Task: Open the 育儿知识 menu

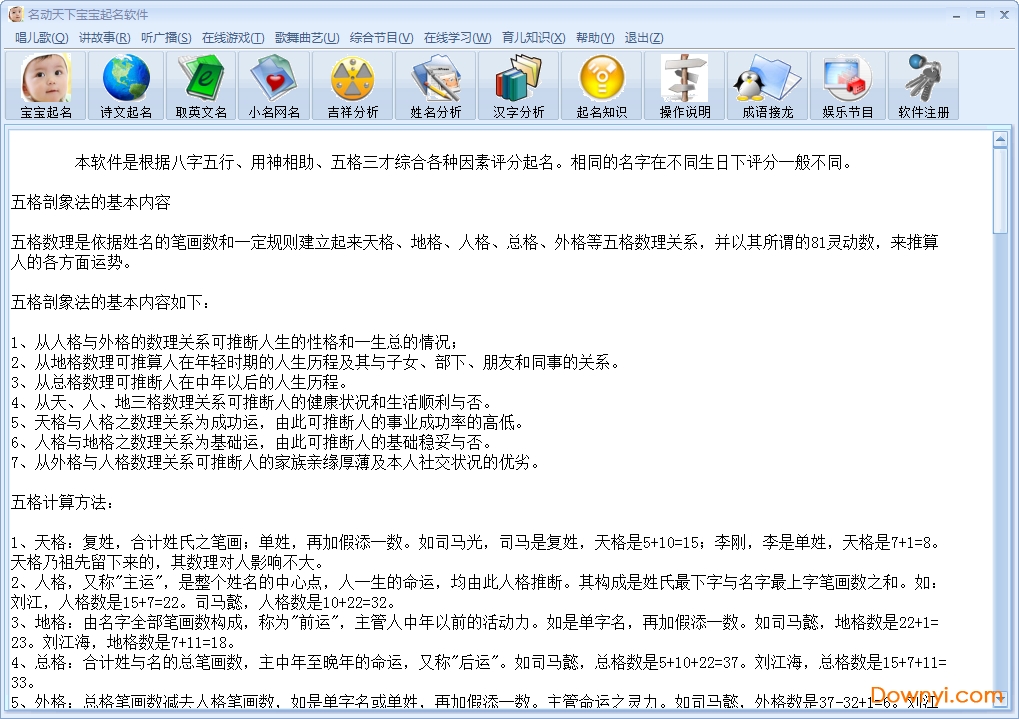Action: pos(533,38)
